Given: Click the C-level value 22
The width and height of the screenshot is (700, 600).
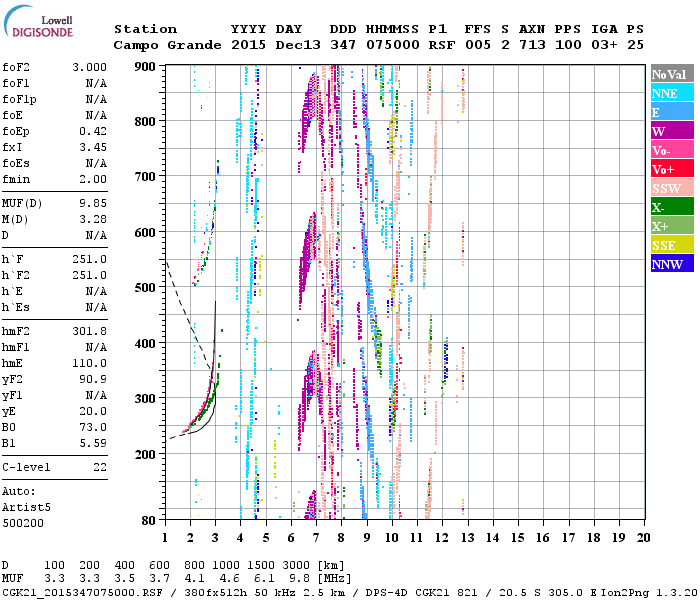Looking at the screenshot, I should click(x=100, y=467).
